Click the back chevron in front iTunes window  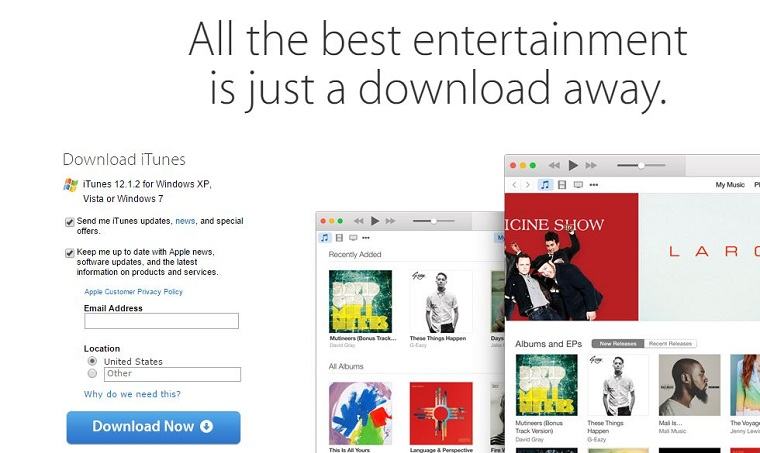514,185
